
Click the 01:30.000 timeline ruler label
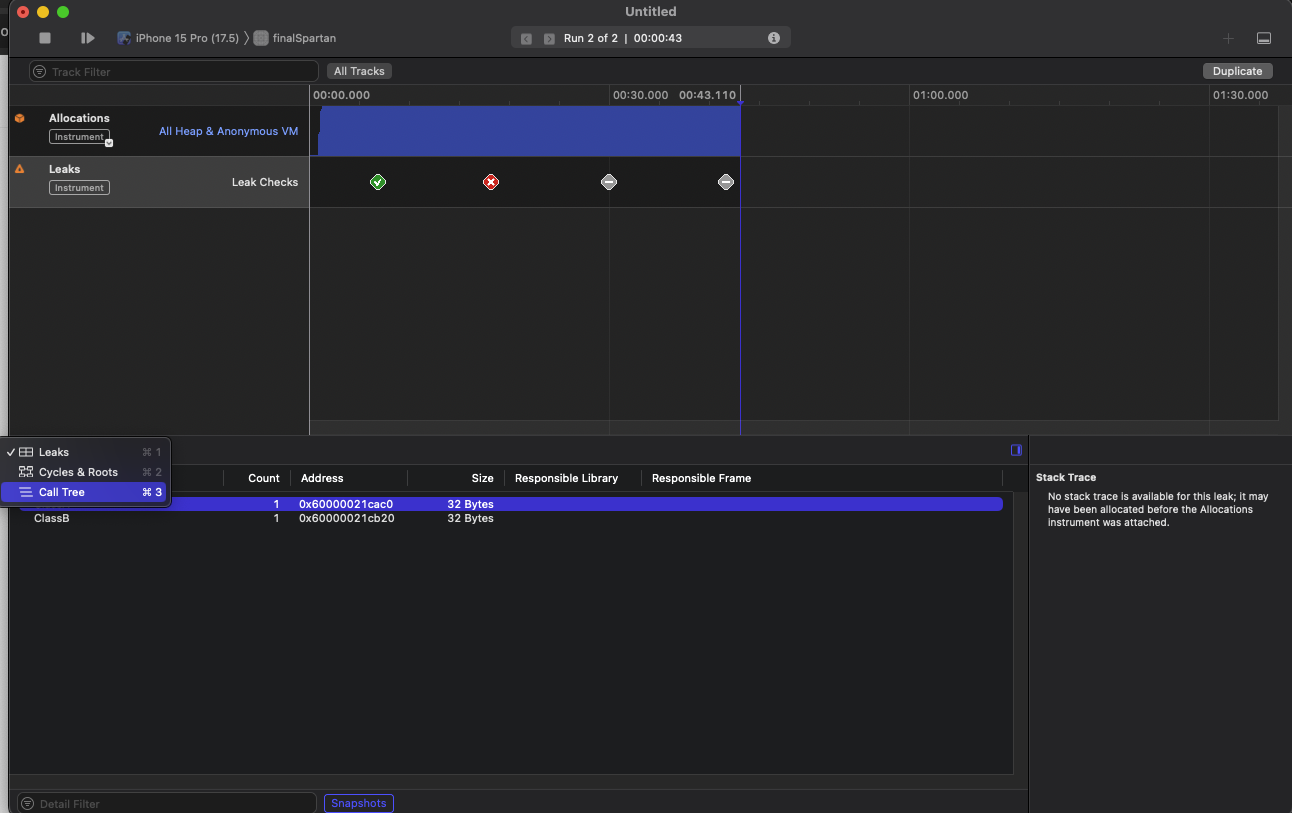pos(1240,95)
